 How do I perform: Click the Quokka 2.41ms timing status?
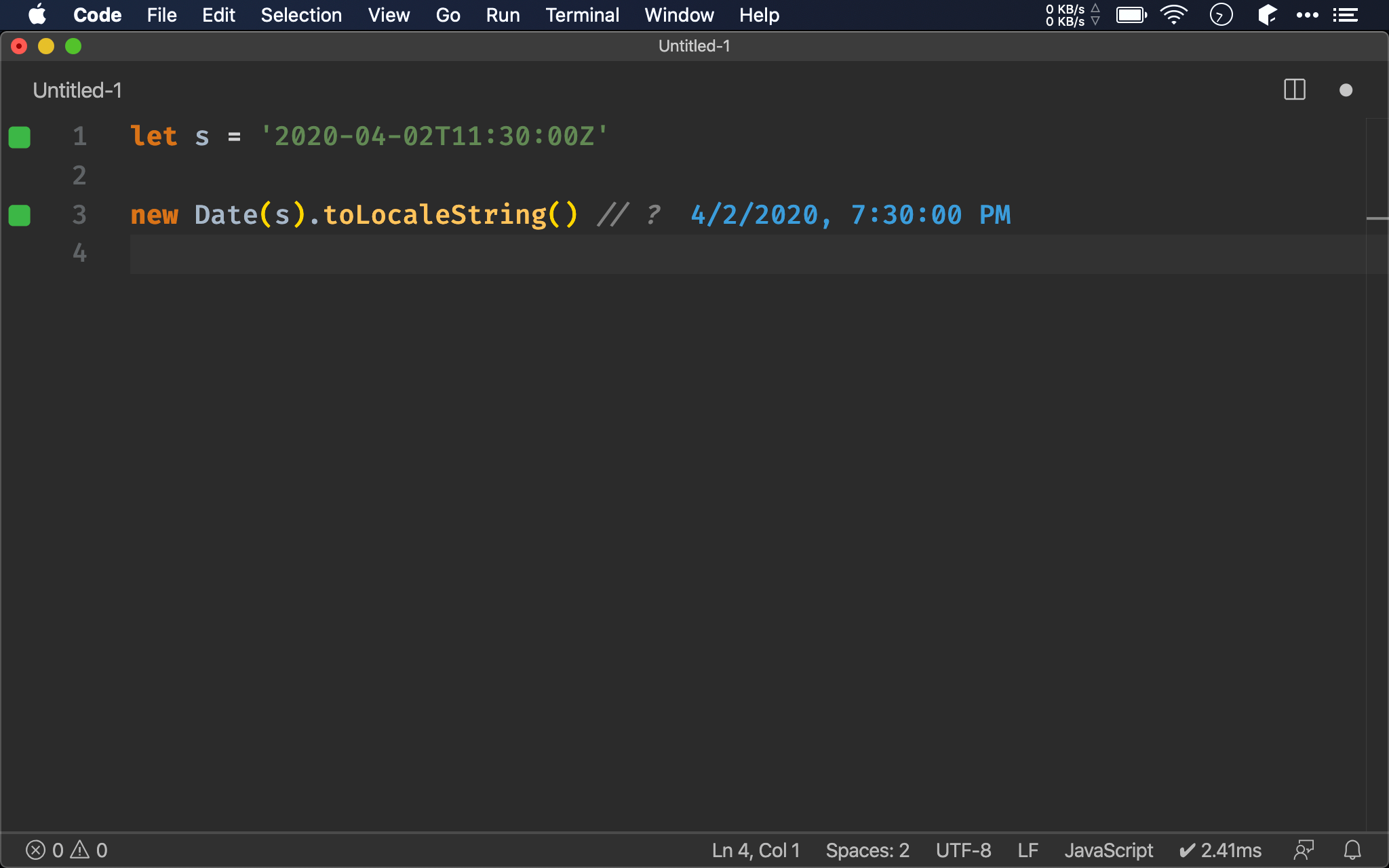(x=1220, y=850)
